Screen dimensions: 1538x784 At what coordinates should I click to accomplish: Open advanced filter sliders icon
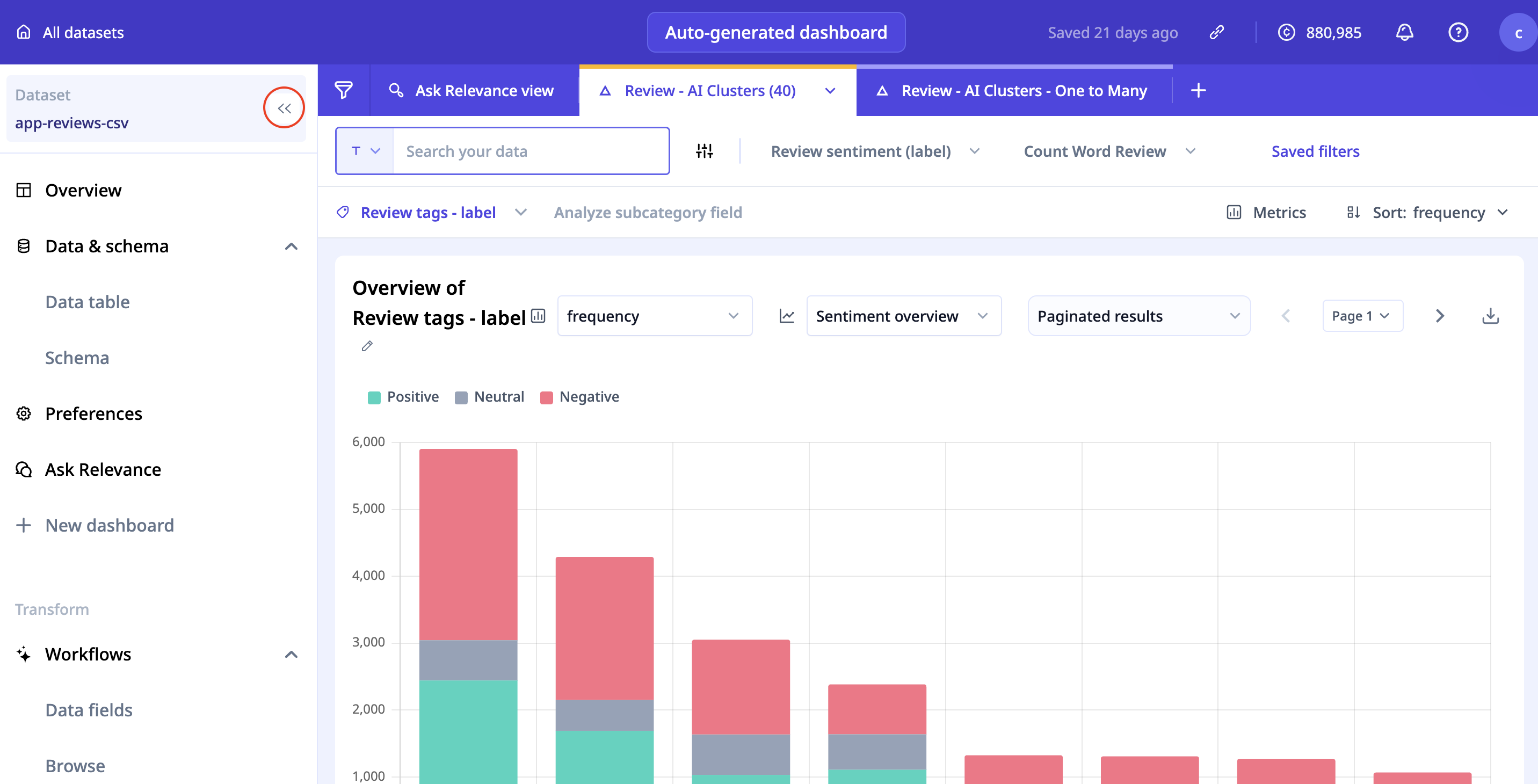pyautogui.click(x=704, y=151)
